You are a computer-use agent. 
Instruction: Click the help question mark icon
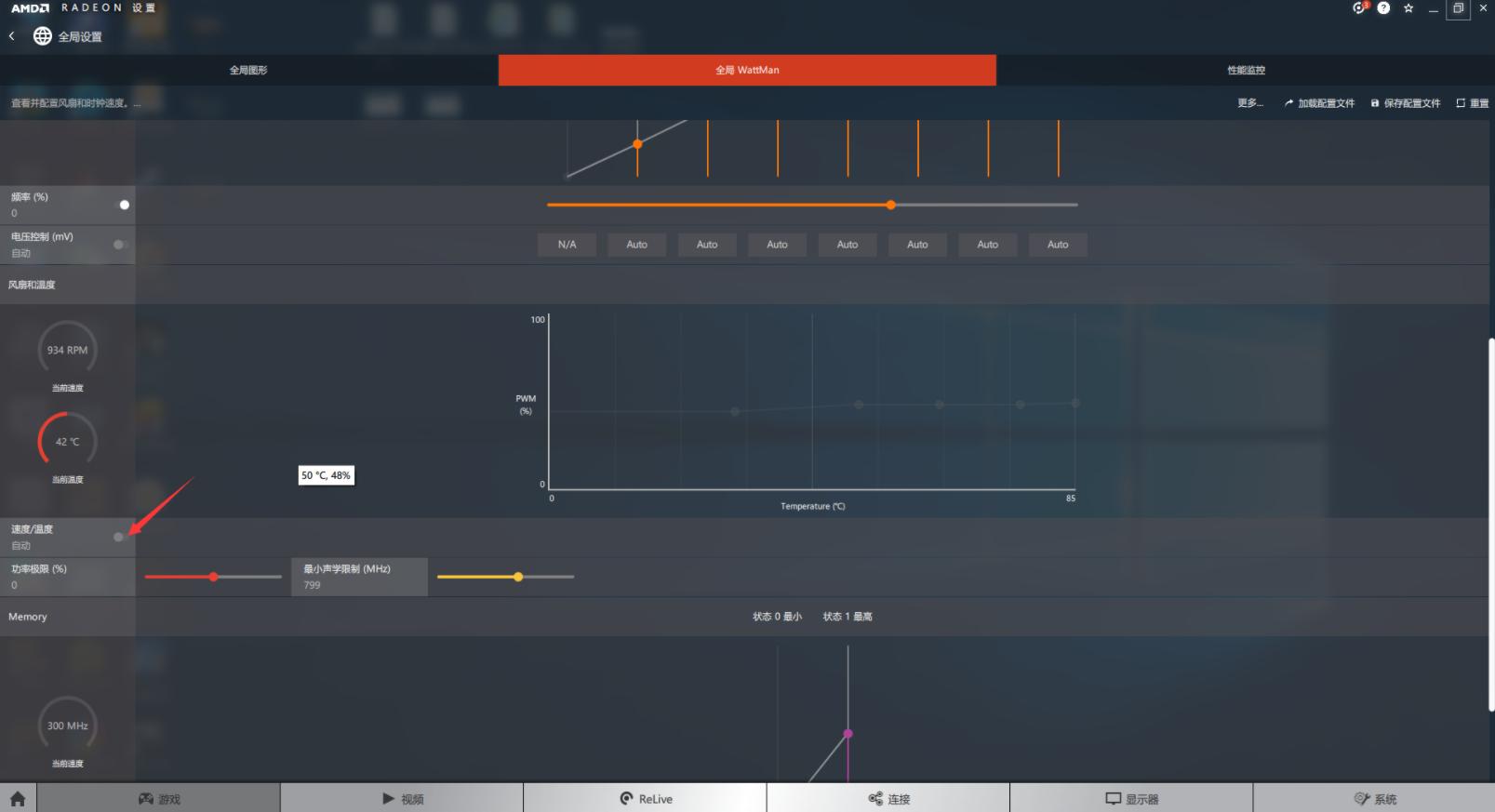pyautogui.click(x=1383, y=8)
